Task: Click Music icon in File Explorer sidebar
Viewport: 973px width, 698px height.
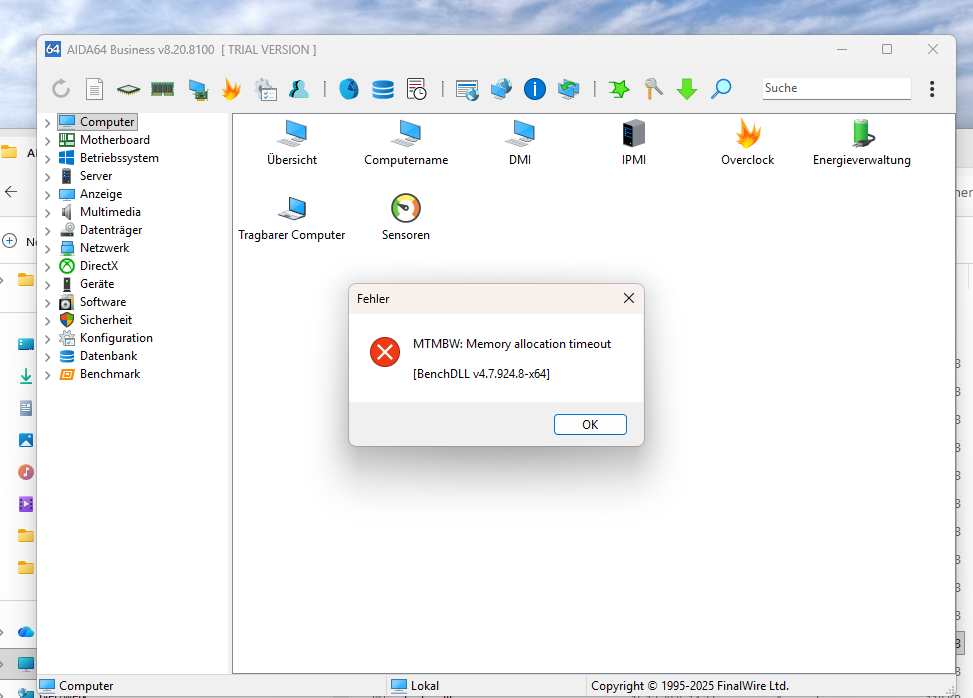Action: click(x=26, y=472)
